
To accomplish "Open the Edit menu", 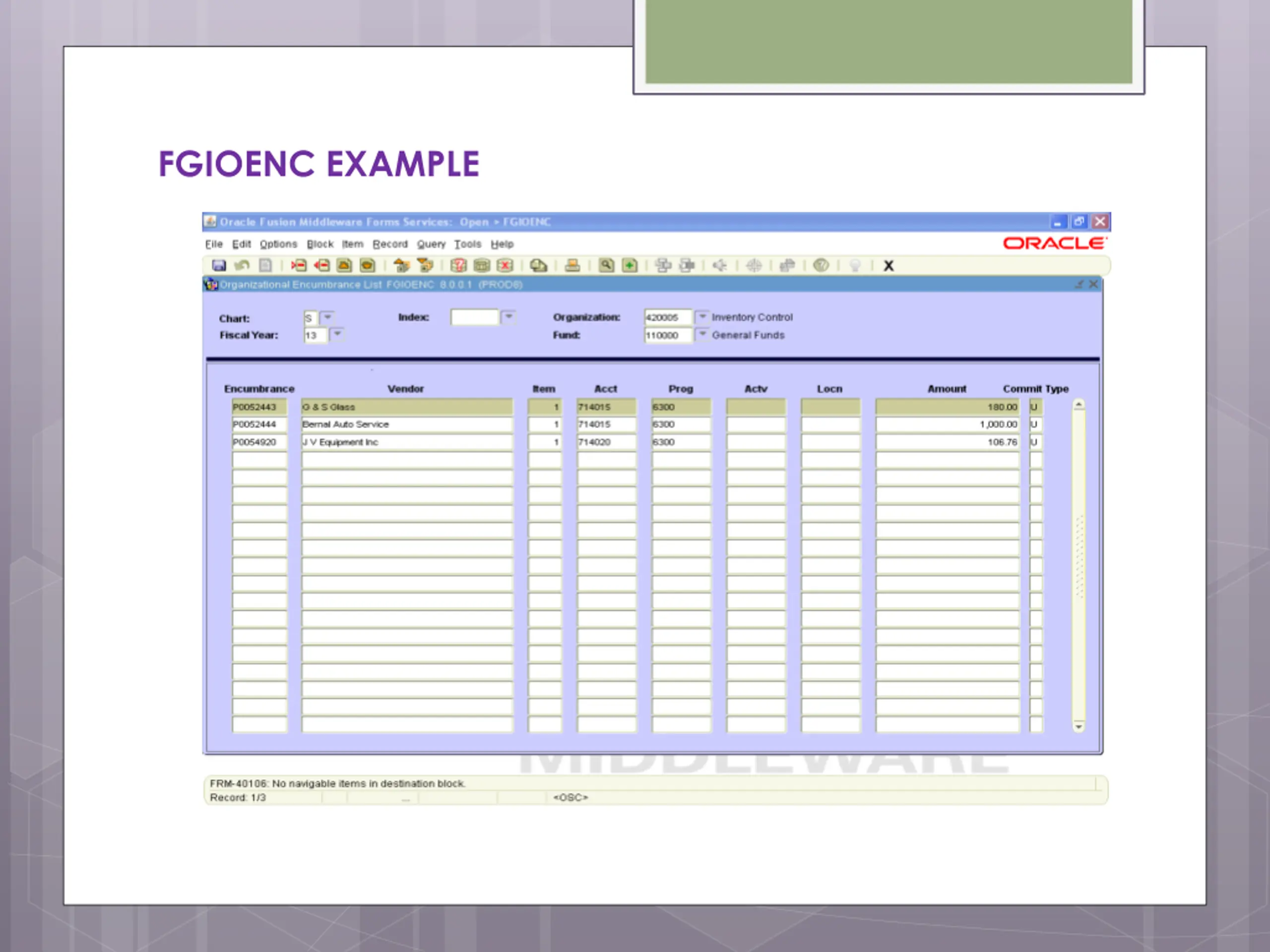I will tap(241, 244).
